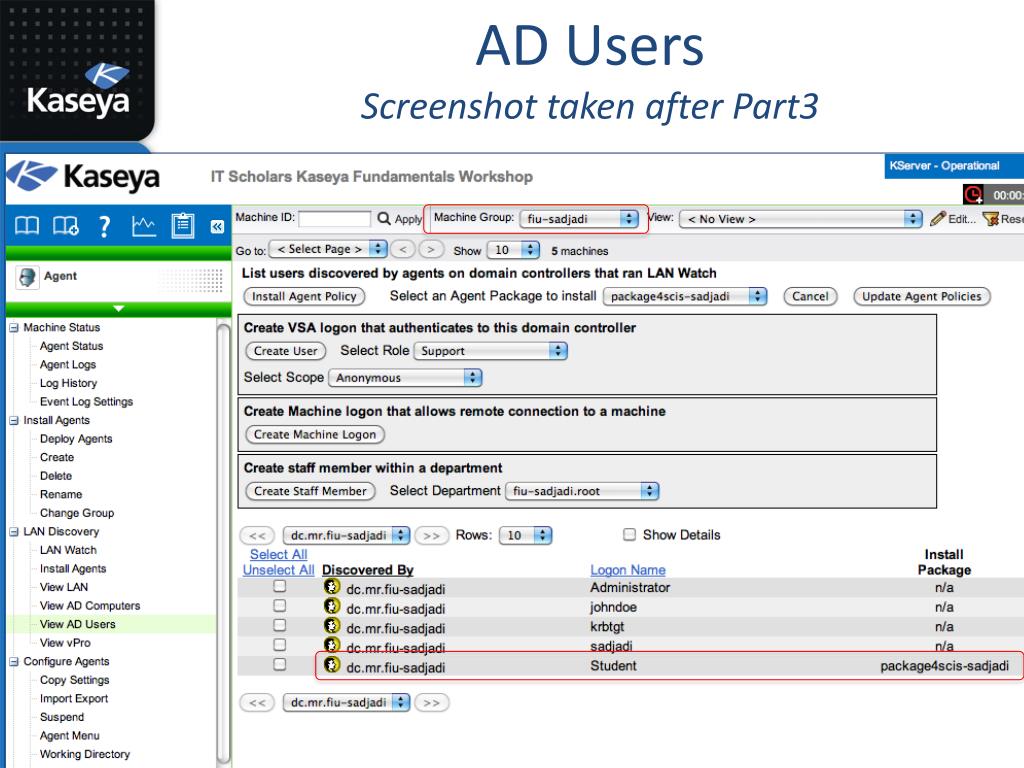Collapse the Install Agents tree section

pos(14,421)
